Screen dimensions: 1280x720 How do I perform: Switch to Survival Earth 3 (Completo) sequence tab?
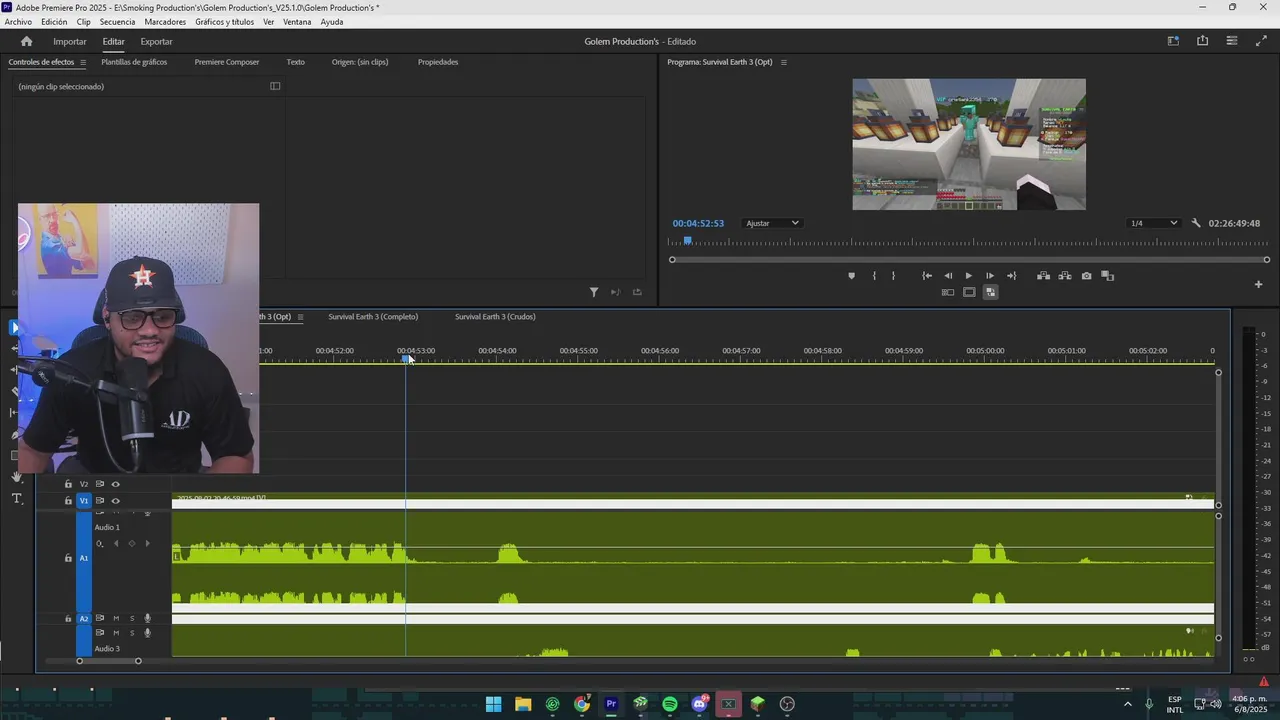[373, 317]
